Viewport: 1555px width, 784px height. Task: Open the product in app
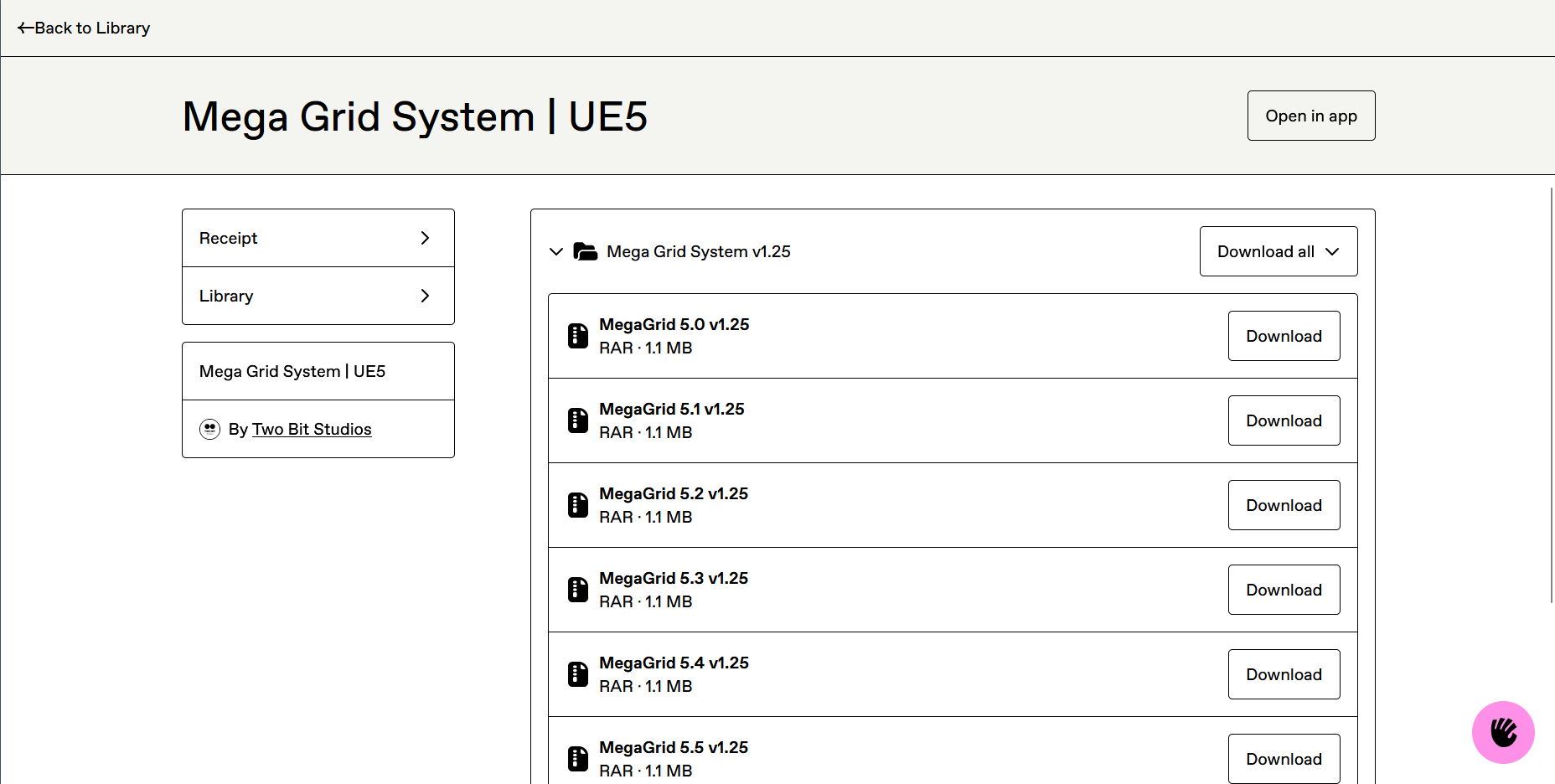click(x=1311, y=116)
